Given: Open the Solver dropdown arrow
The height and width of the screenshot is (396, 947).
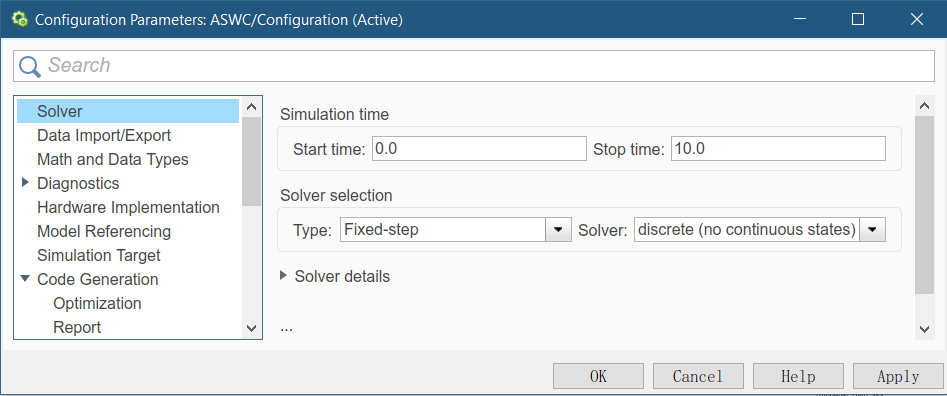Looking at the screenshot, I should pyautogui.click(x=872, y=229).
